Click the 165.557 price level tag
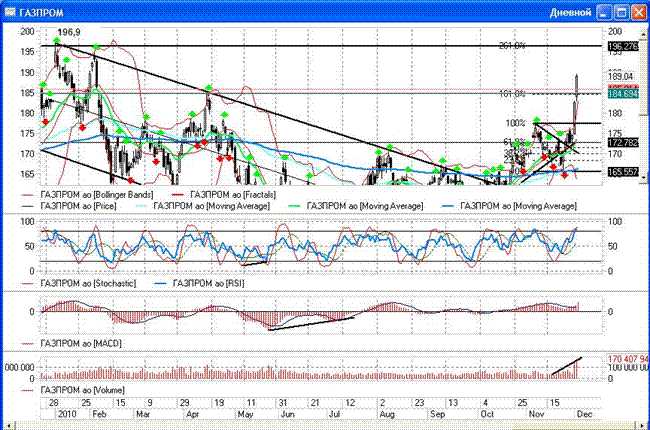The image size is (650, 430). [x=623, y=172]
